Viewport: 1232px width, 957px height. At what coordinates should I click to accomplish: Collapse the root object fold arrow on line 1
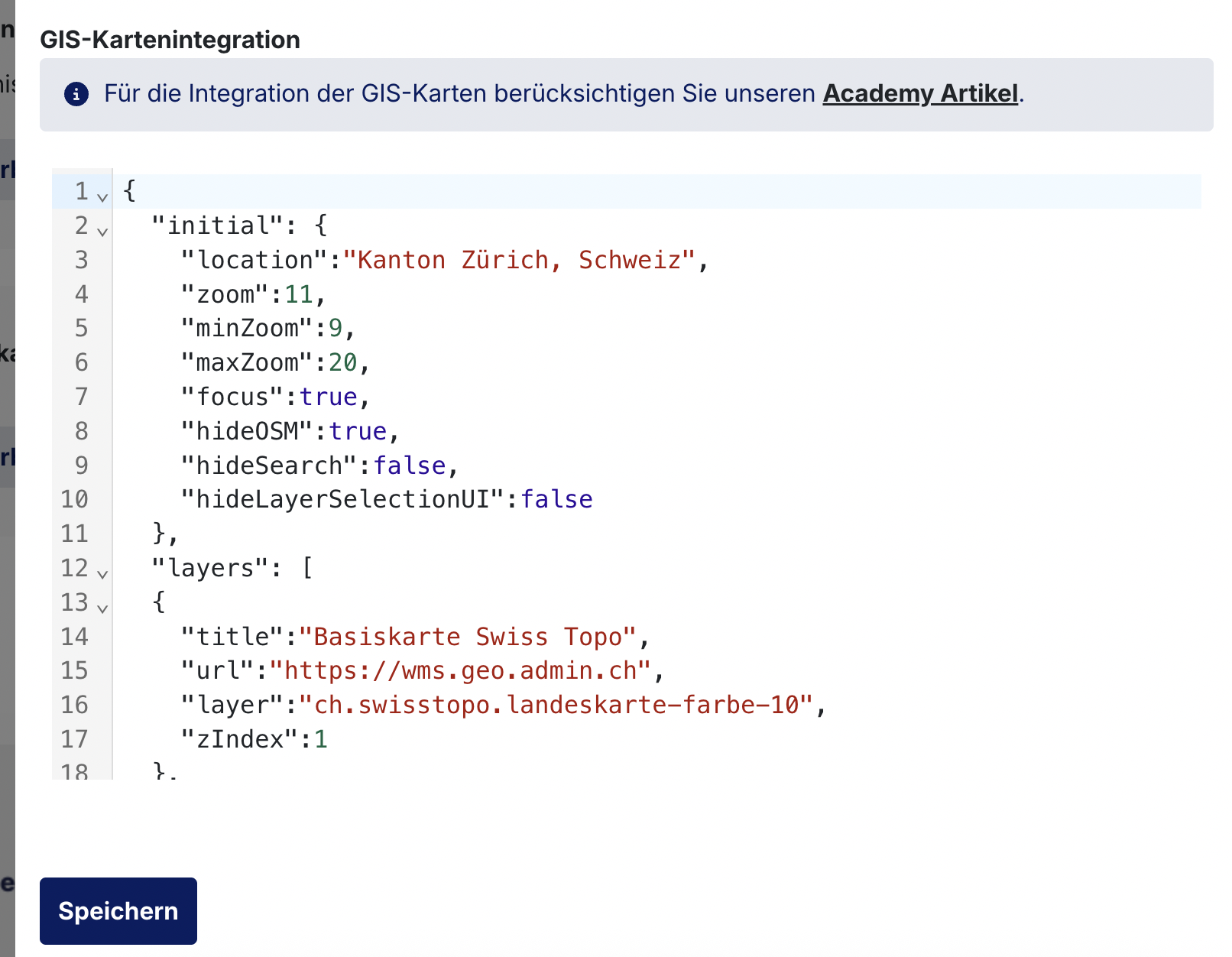(x=102, y=196)
